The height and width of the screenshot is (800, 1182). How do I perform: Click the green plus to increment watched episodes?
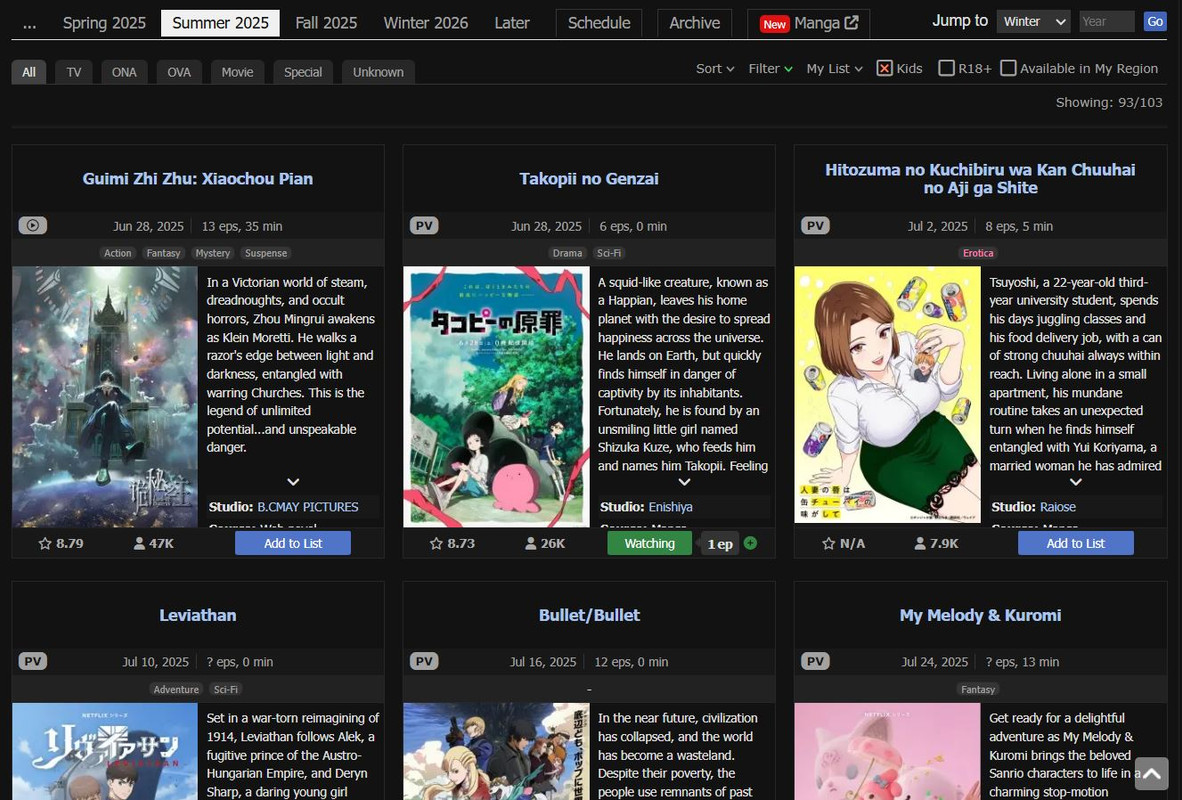(x=750, y=543)
